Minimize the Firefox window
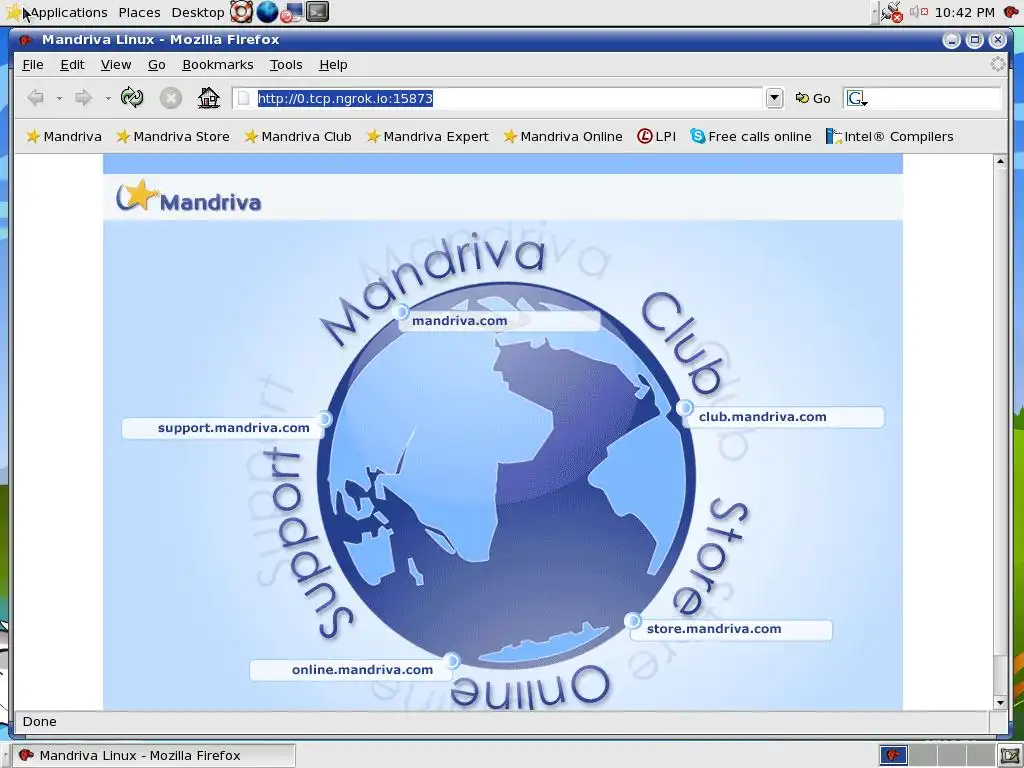 coord(952,40)
